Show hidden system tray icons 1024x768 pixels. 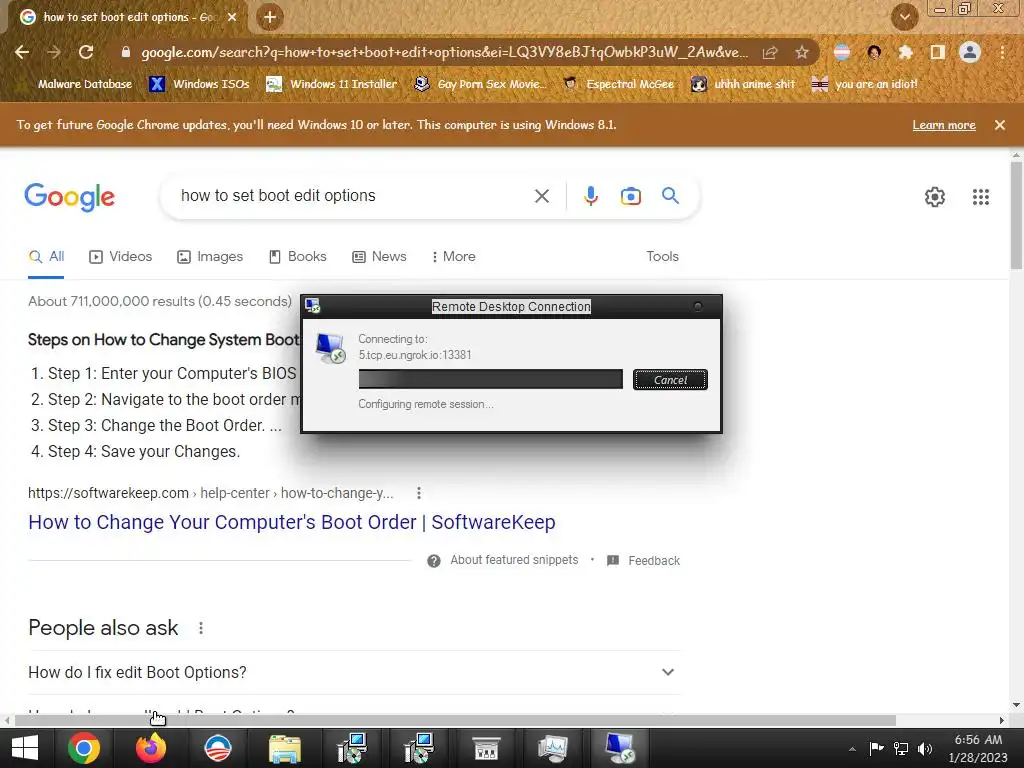coord(852,749)
